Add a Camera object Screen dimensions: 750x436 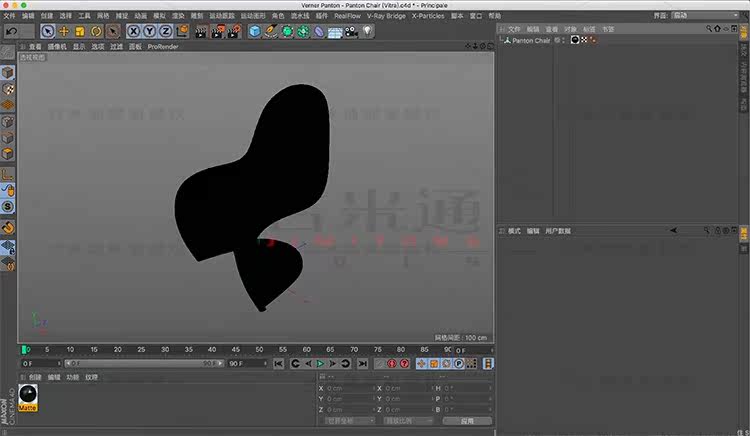(x=352, y=32)
